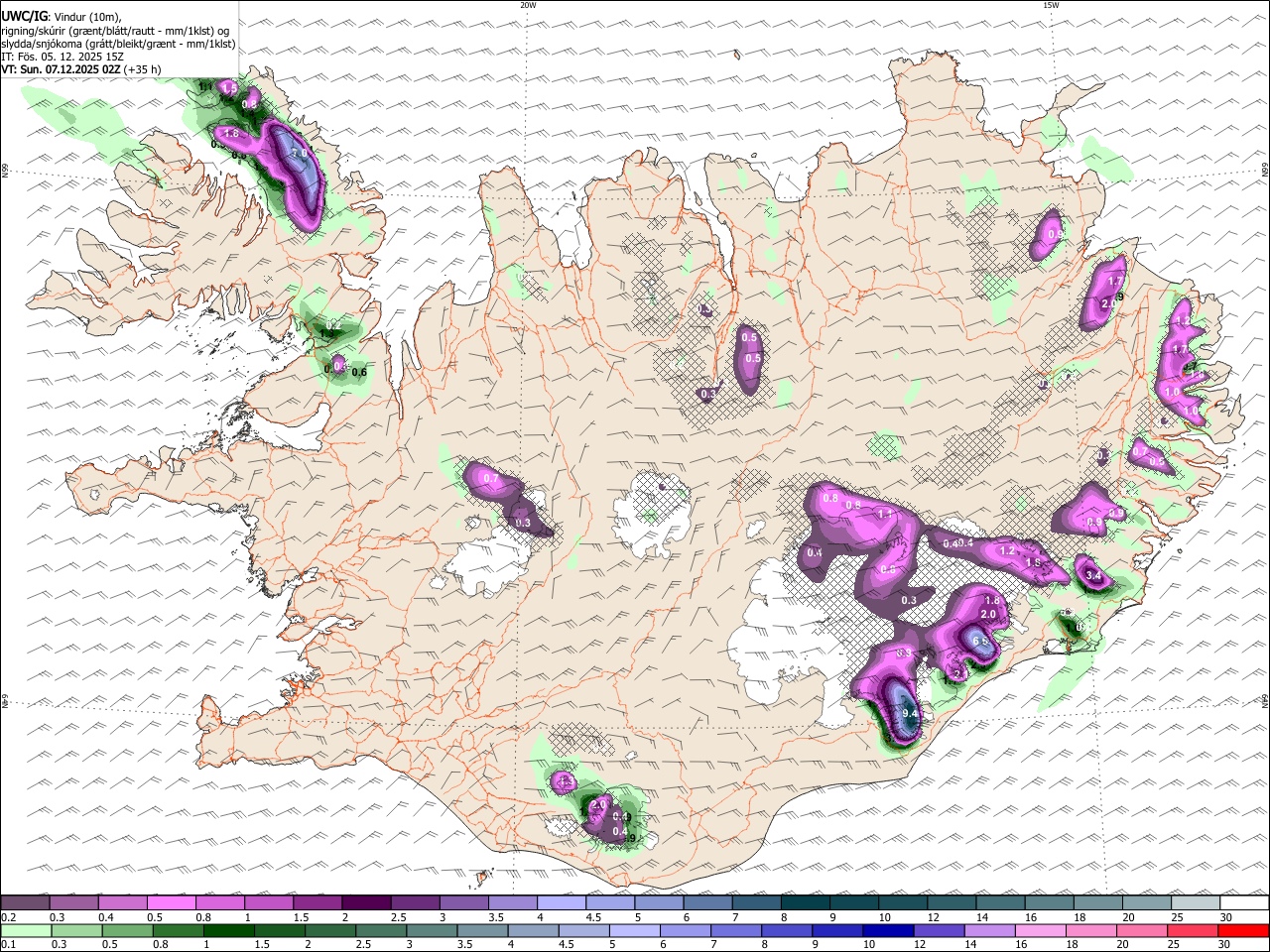Select the pale grey 25 snow scale swatch
This screenshot has height=952, width=1270.
(1196, 902)
